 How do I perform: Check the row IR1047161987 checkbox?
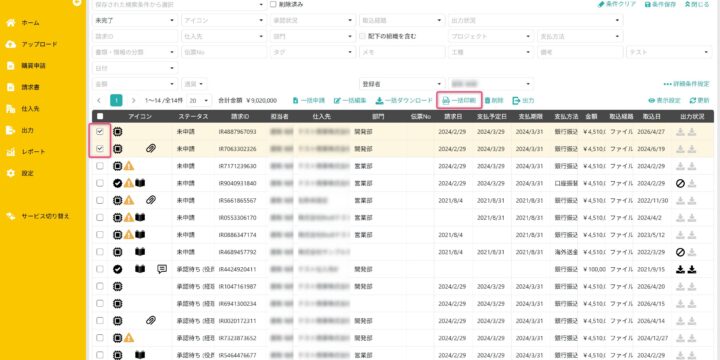pos(100,286)
